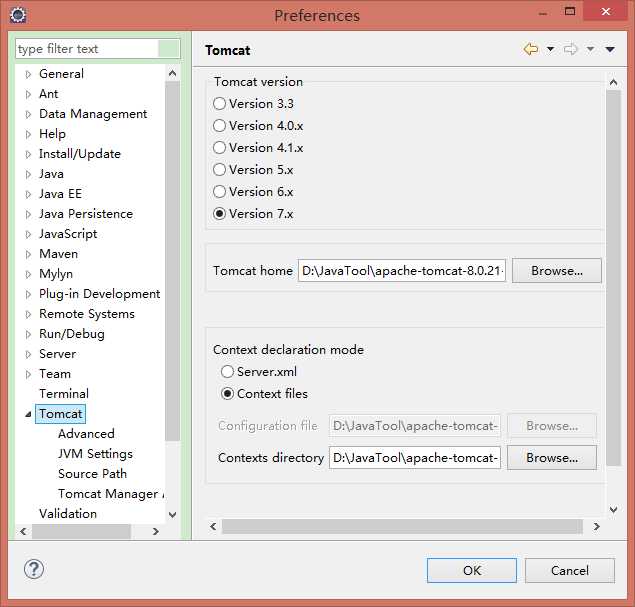The image size is (635, 607).
Task: Expand the Java EE node
Action: pyautogui.click(x=28, y=194)
